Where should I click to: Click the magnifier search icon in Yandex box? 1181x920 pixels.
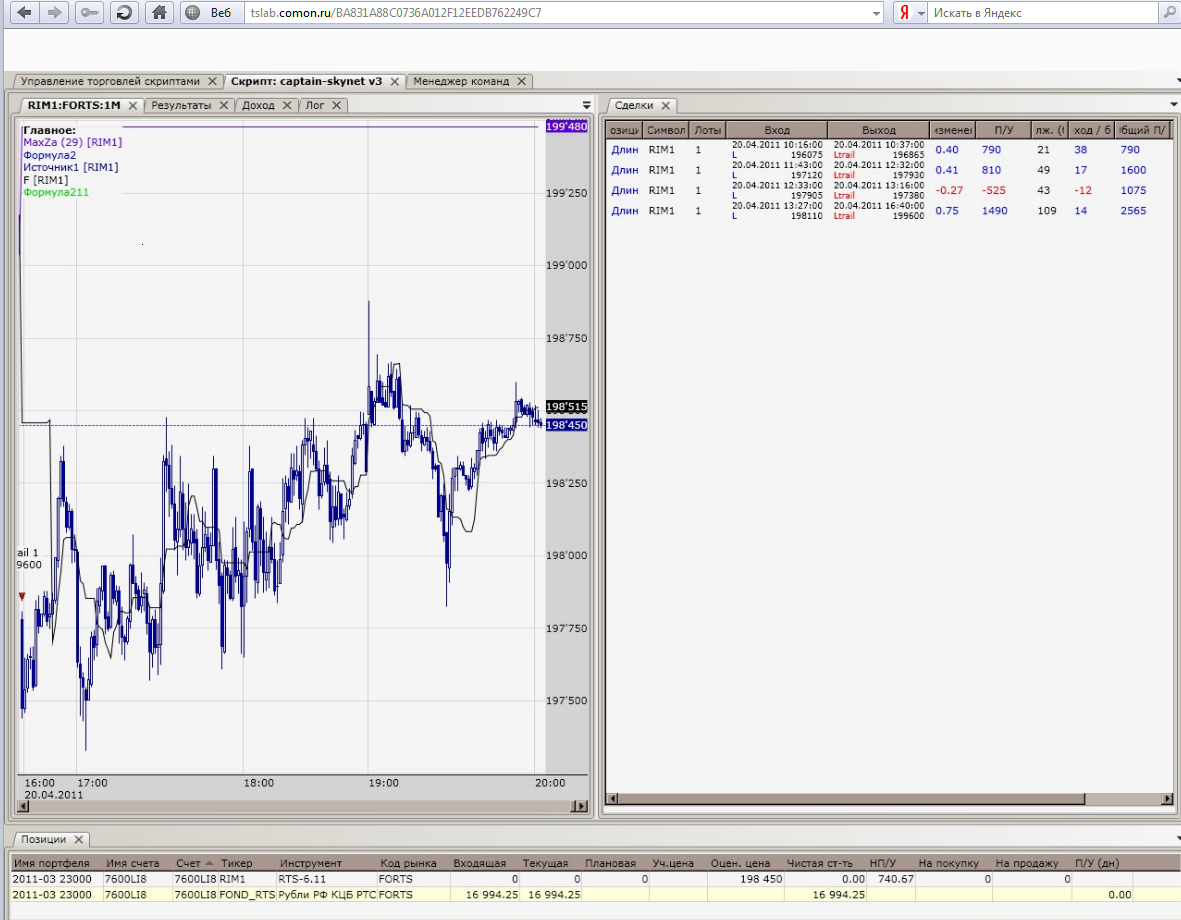point(1168,13)
